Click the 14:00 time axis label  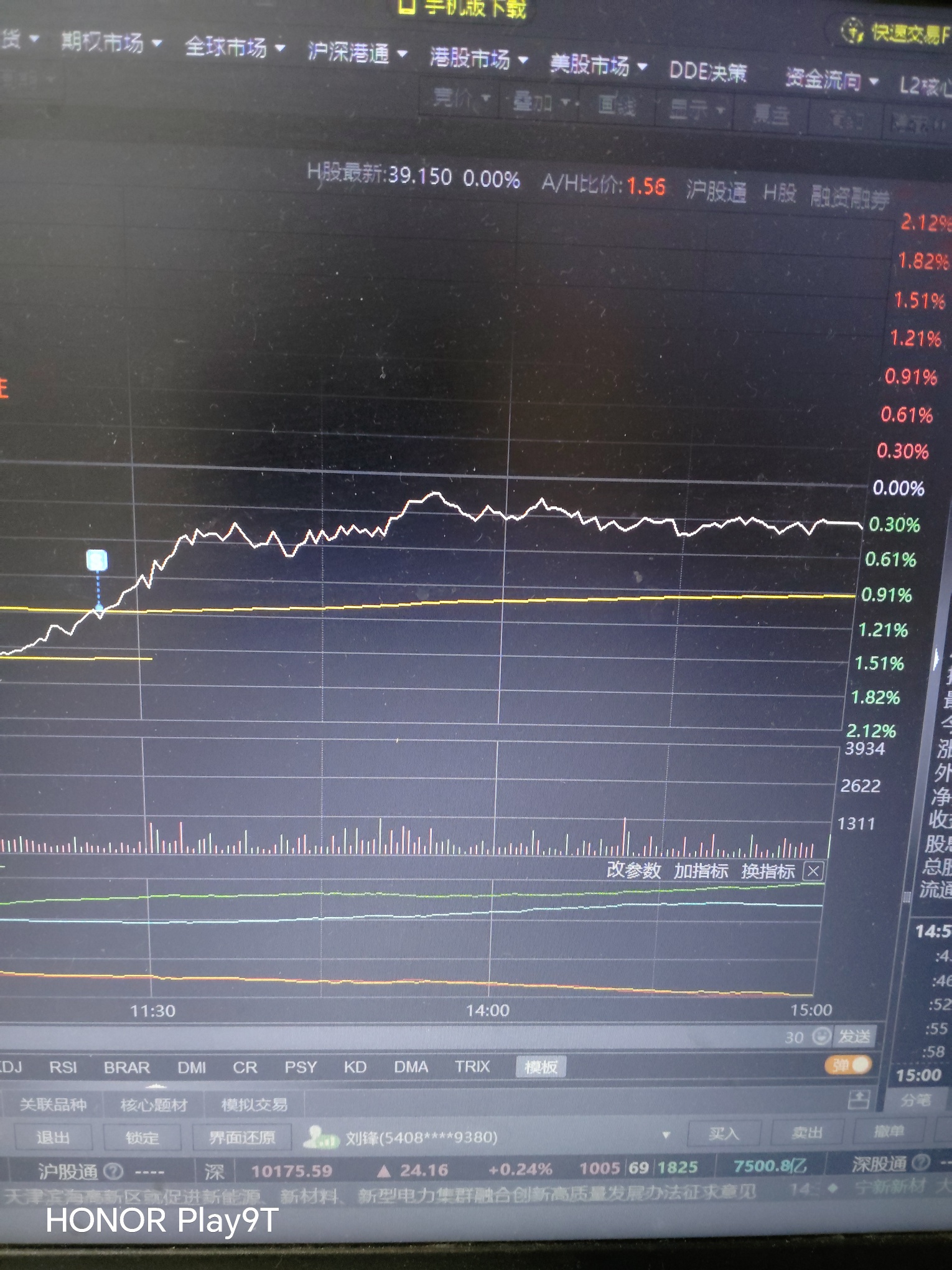point(487,1010)
